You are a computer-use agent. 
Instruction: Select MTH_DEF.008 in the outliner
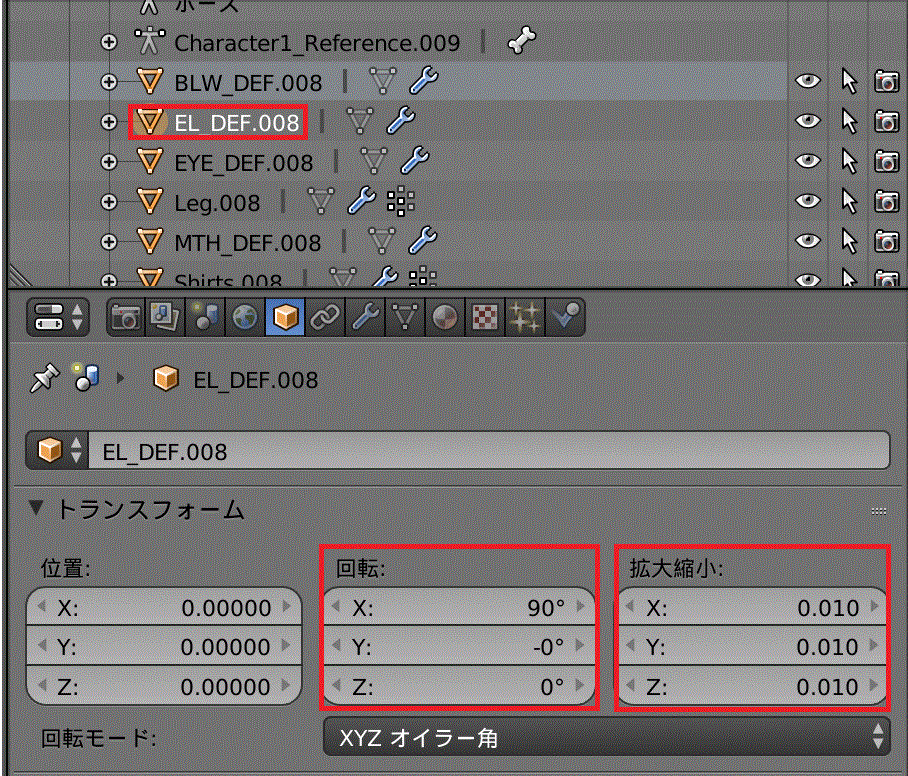(x=247, y=242)
